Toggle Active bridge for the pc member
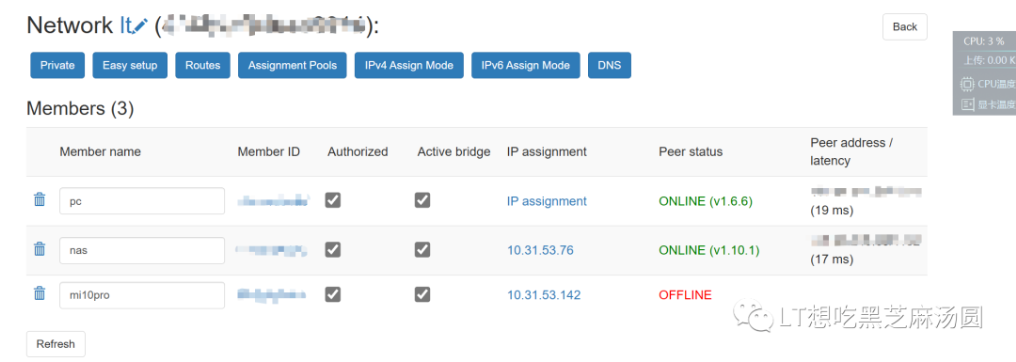 click(x=422, y=201)
